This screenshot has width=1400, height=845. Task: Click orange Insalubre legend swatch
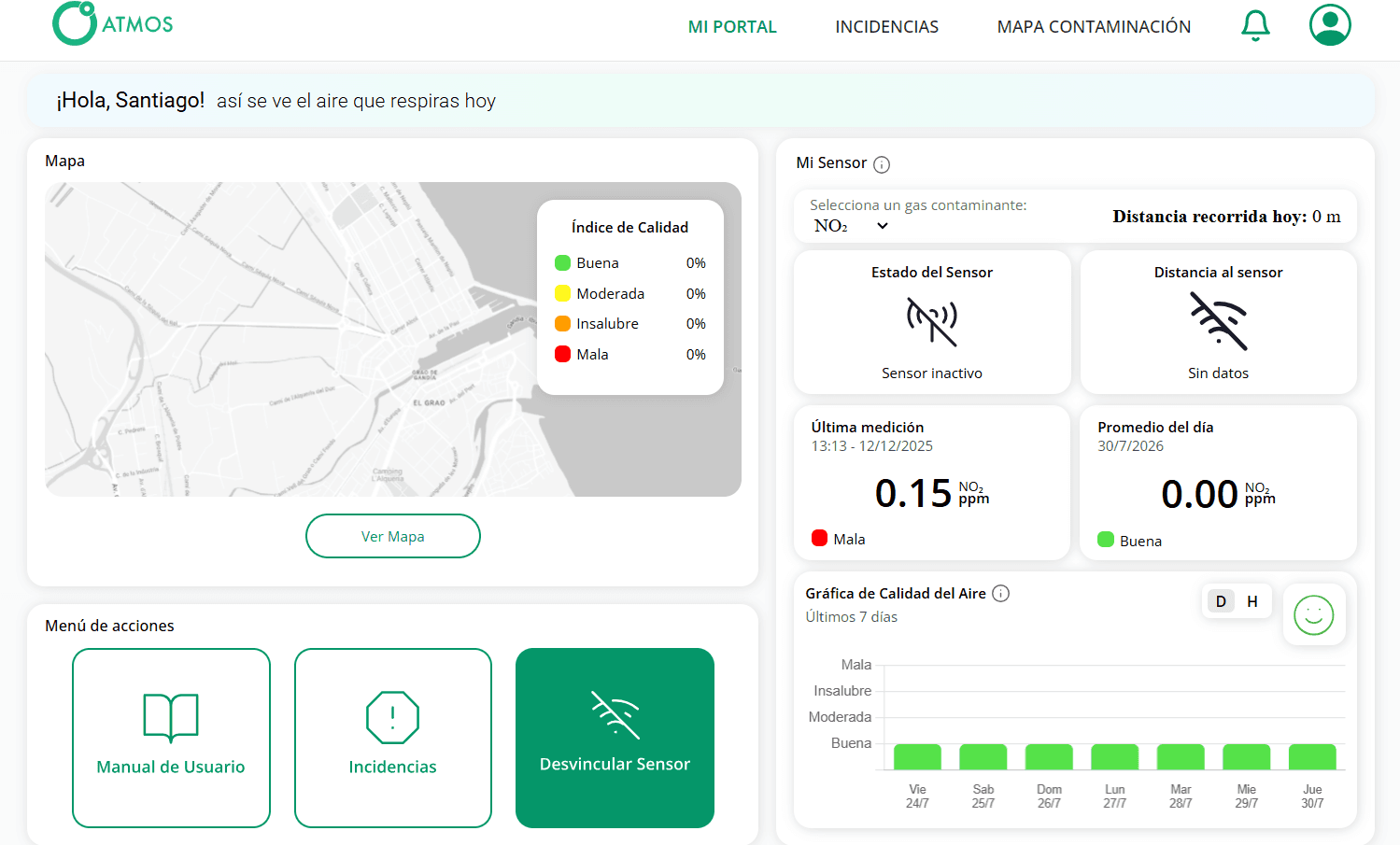(x=562, y=324)
